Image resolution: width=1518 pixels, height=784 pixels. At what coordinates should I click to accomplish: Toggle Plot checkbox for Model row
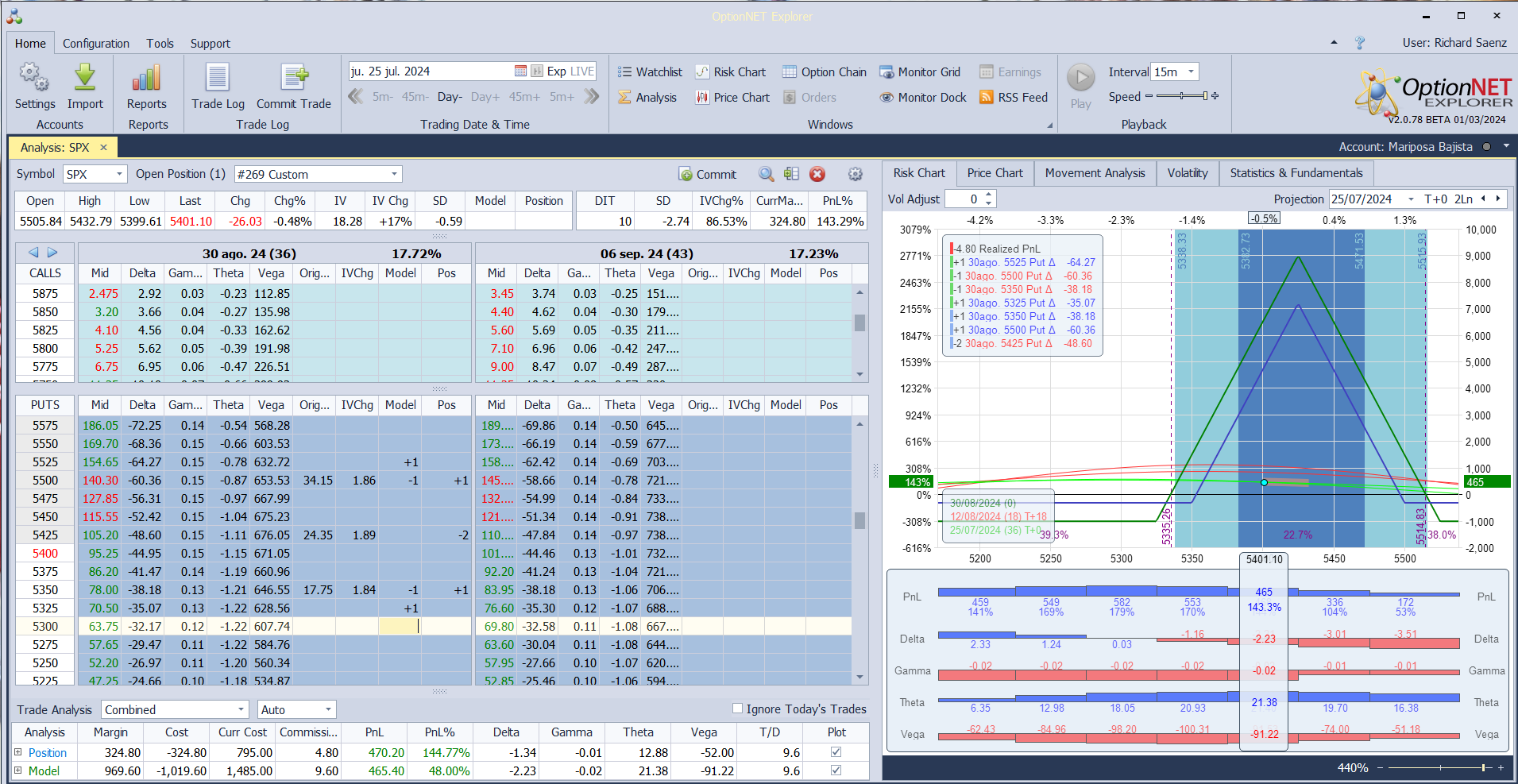tap(836, 770)
